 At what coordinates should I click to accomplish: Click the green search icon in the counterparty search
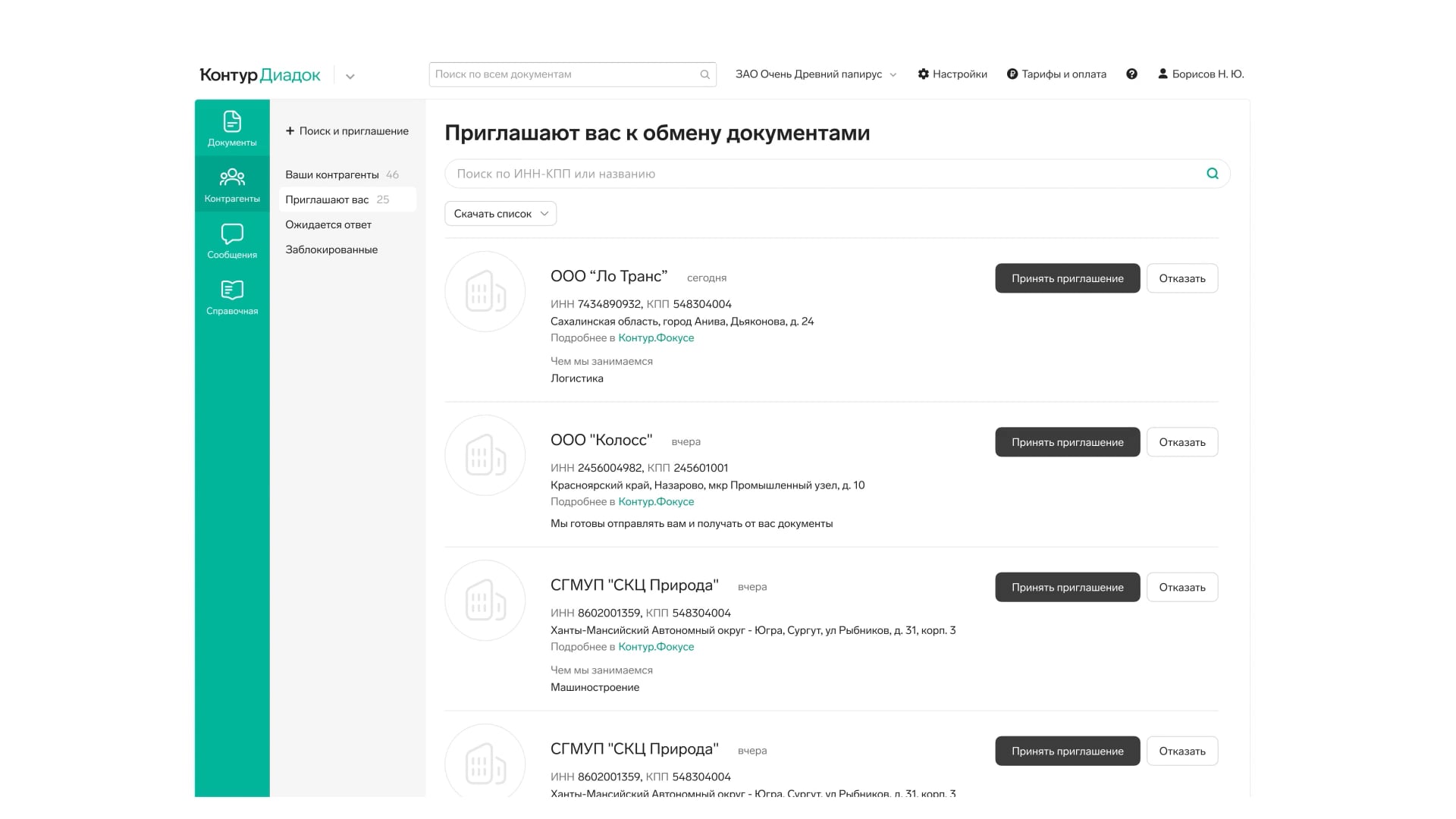click(x=1213, y=174)
